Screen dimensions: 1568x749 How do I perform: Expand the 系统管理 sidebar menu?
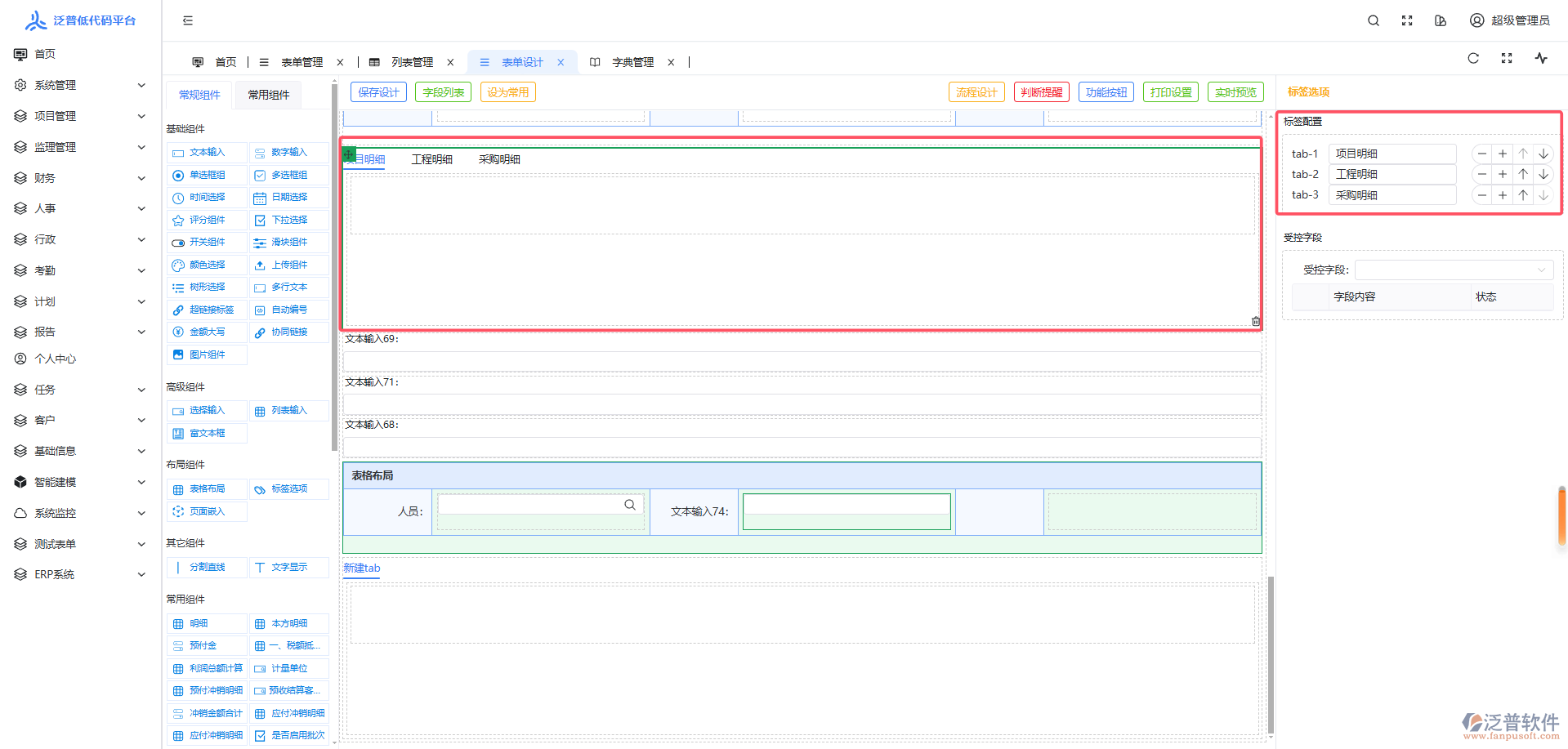pyautogui.click(x=80, y=85)
